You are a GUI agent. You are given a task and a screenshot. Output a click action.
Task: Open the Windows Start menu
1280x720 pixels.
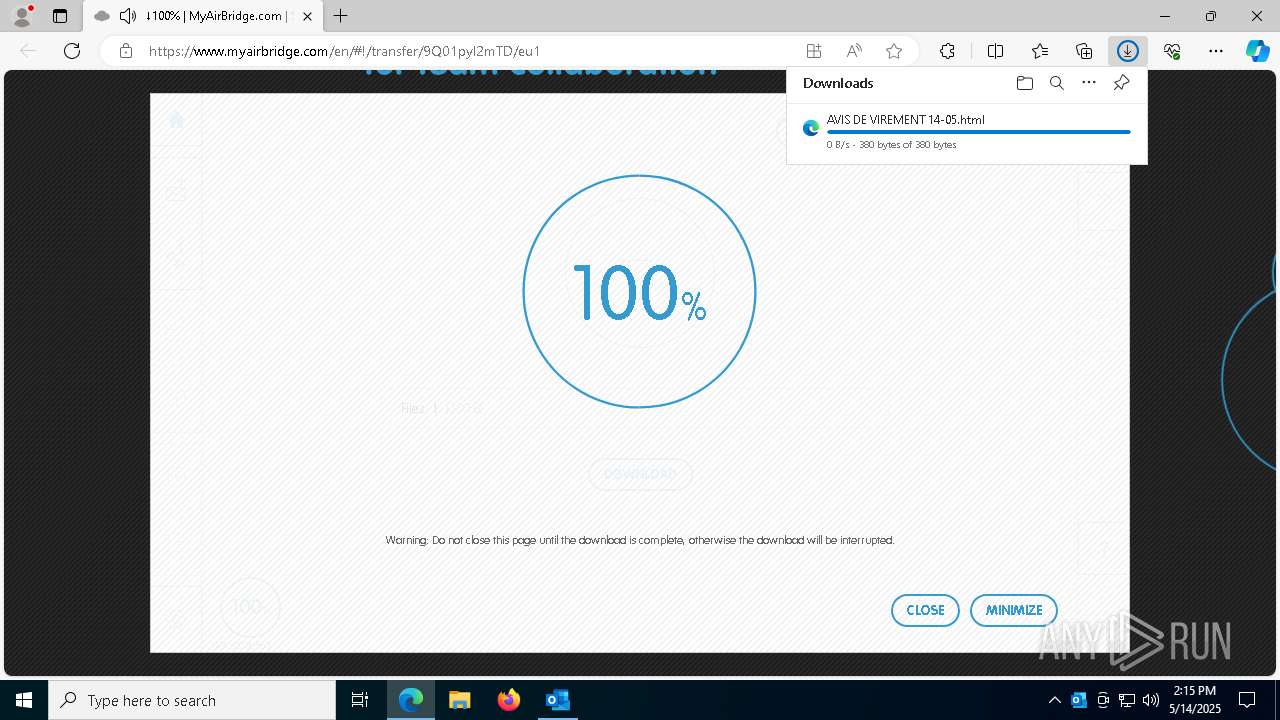point(24,700)
